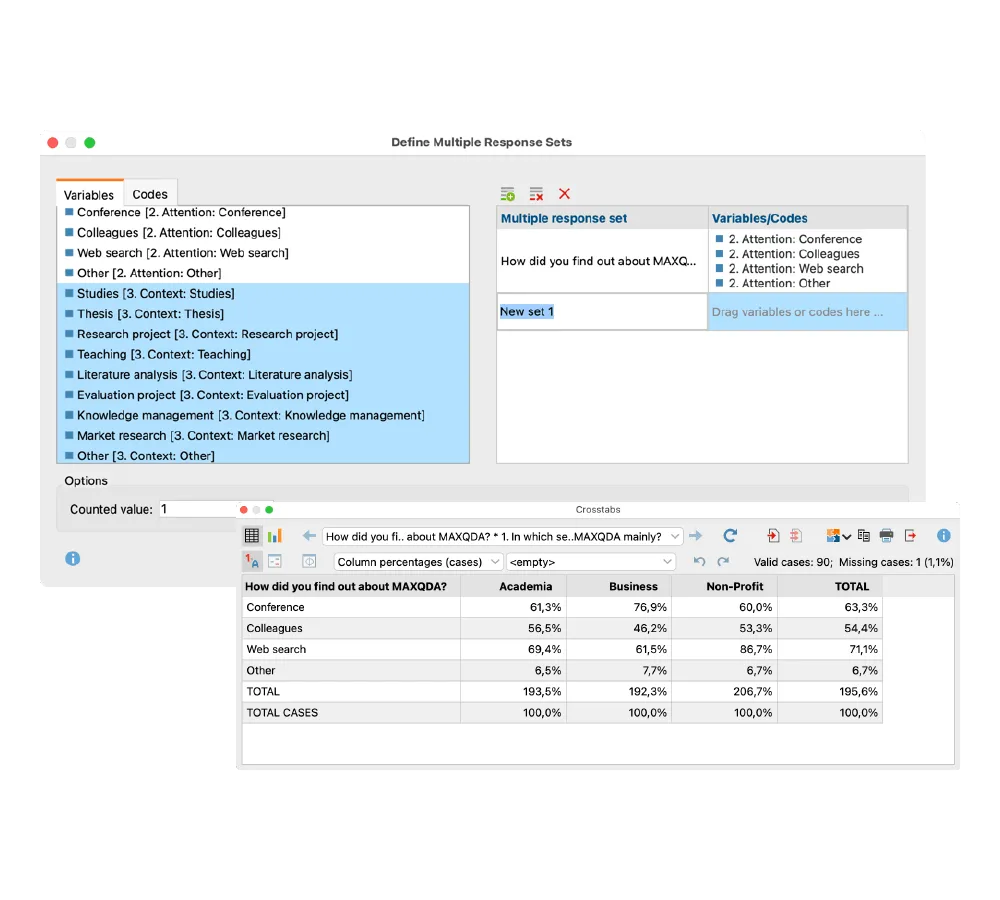This screenshot has height=900, width=1000.
Task: Switch to the Variables tab
Action: tap(89, 195)
